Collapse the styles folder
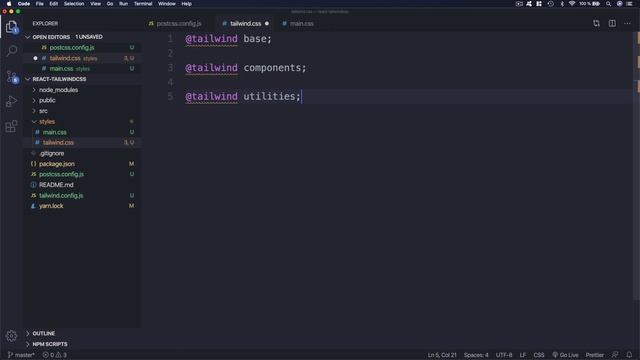 tap(83, 122)
